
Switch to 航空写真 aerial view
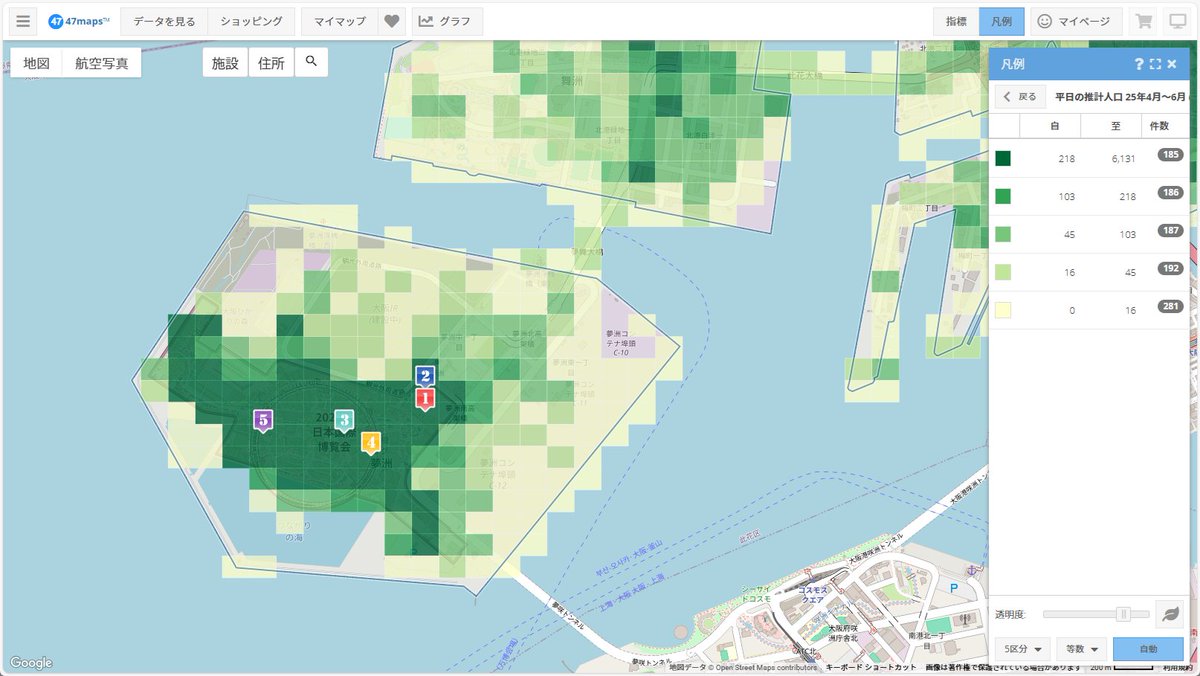[x=101, y=62]
